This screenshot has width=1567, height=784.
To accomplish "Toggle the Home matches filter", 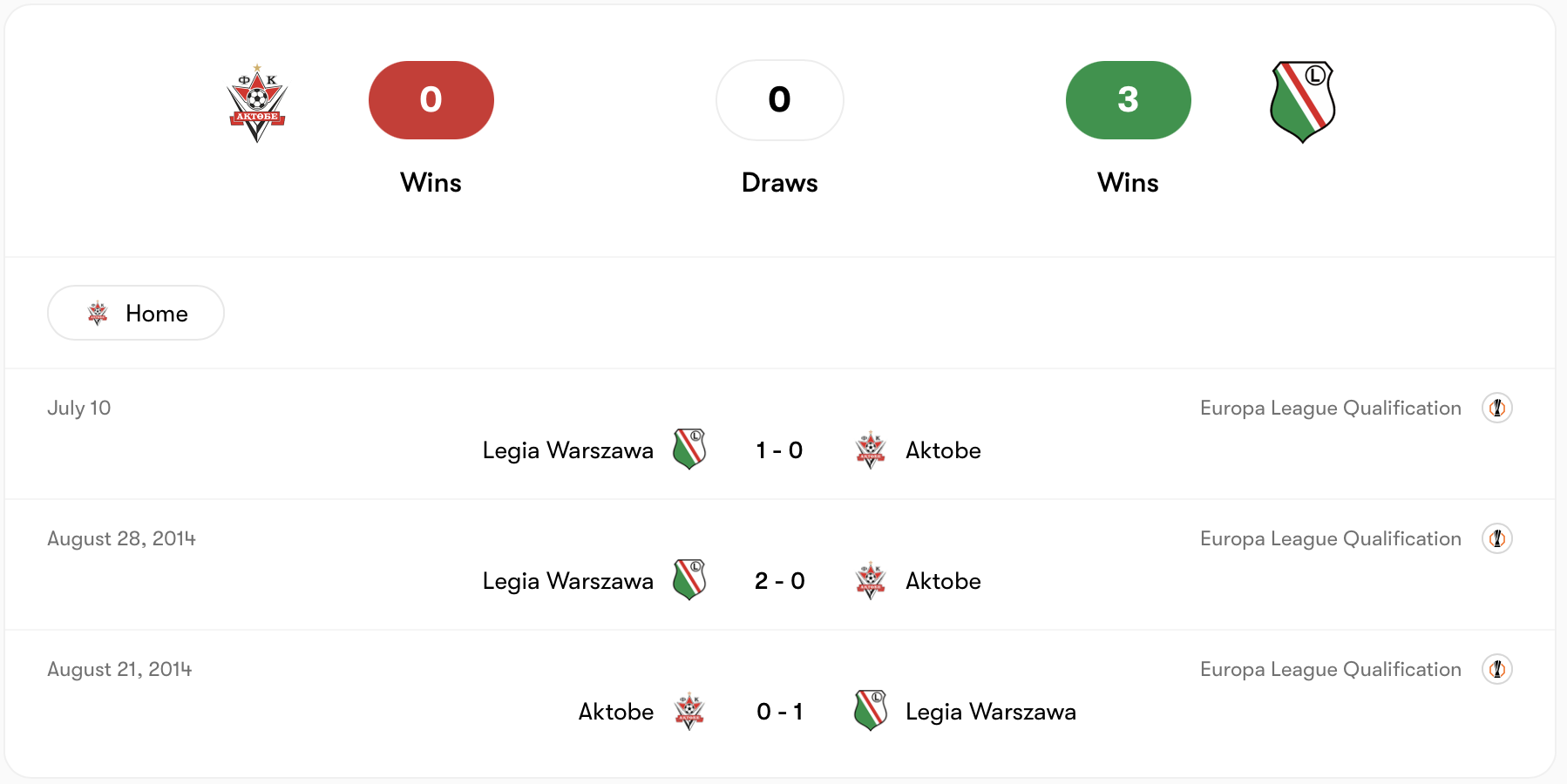I will pyautogui.click(x=136, y=313).
